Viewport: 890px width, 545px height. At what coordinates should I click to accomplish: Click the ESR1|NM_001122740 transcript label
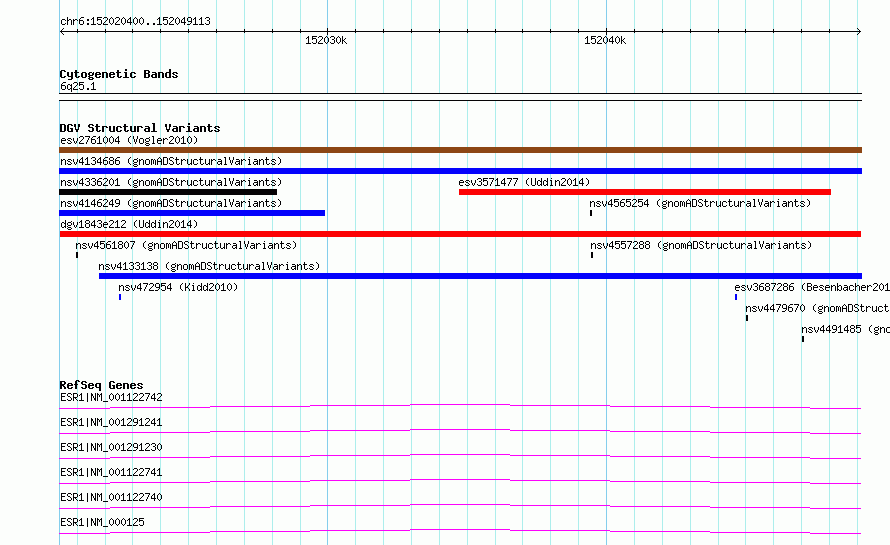tap(111, 497)
